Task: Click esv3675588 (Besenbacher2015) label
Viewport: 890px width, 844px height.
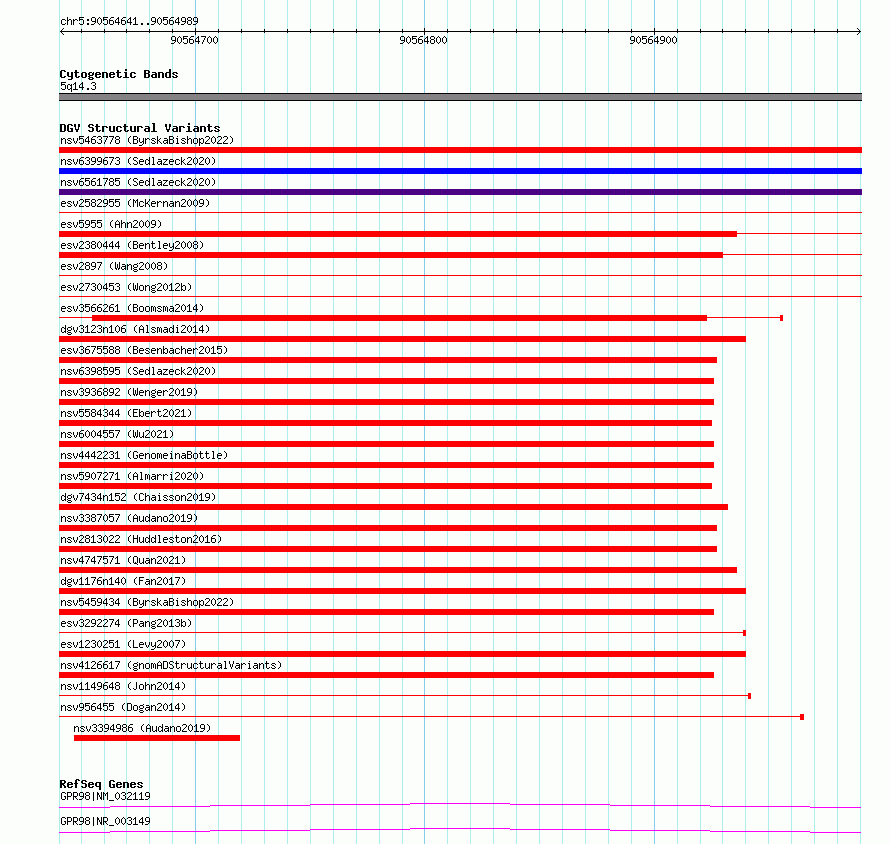Action: (x=144, y=350)
